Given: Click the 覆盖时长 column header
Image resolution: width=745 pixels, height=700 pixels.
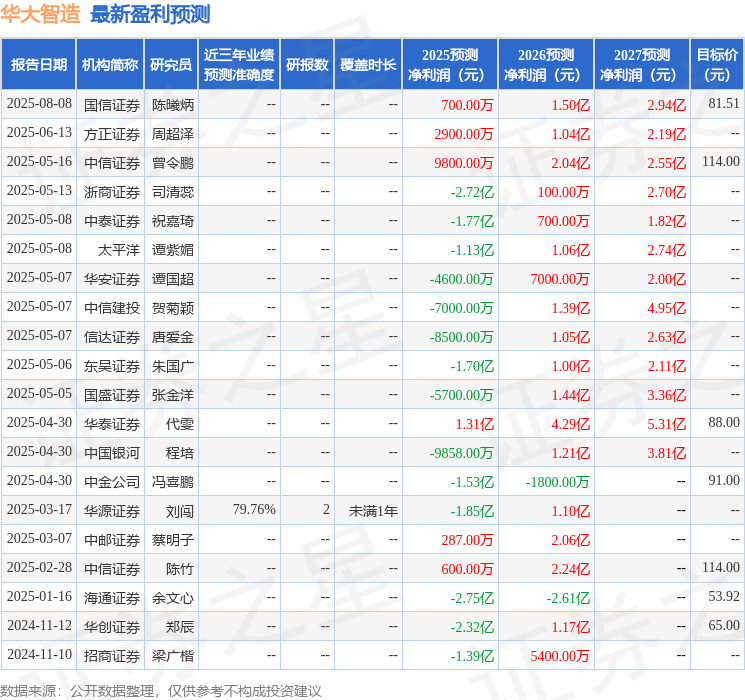Looking at the screenshot, I should pos(368,65).
